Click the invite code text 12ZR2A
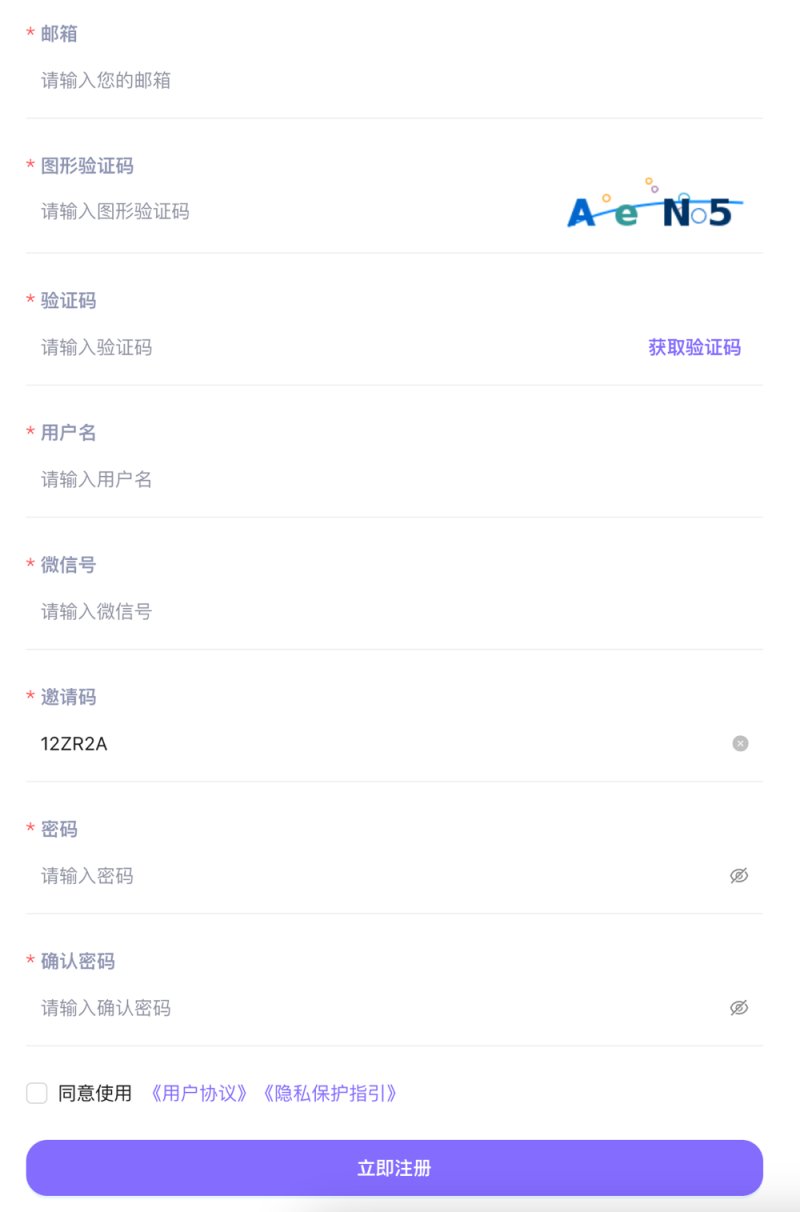This screenshot has height=1212, width=800. click(x=74, y=743)
